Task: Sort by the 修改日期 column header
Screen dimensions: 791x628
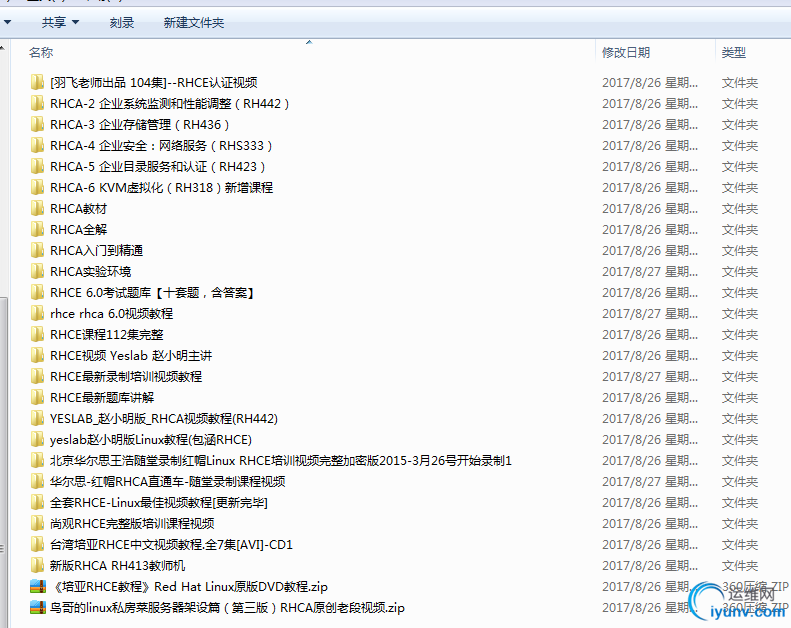Action: point(626,52)
